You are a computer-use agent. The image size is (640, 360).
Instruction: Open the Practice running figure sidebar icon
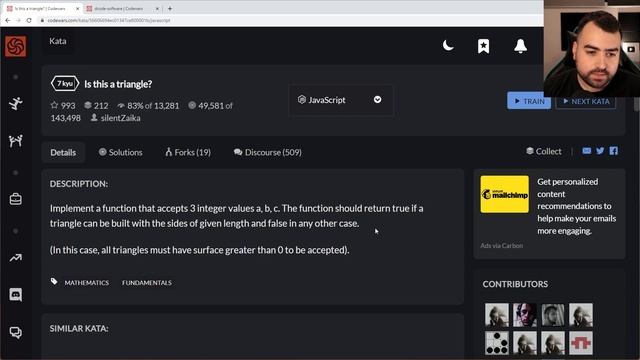[16, 104]
